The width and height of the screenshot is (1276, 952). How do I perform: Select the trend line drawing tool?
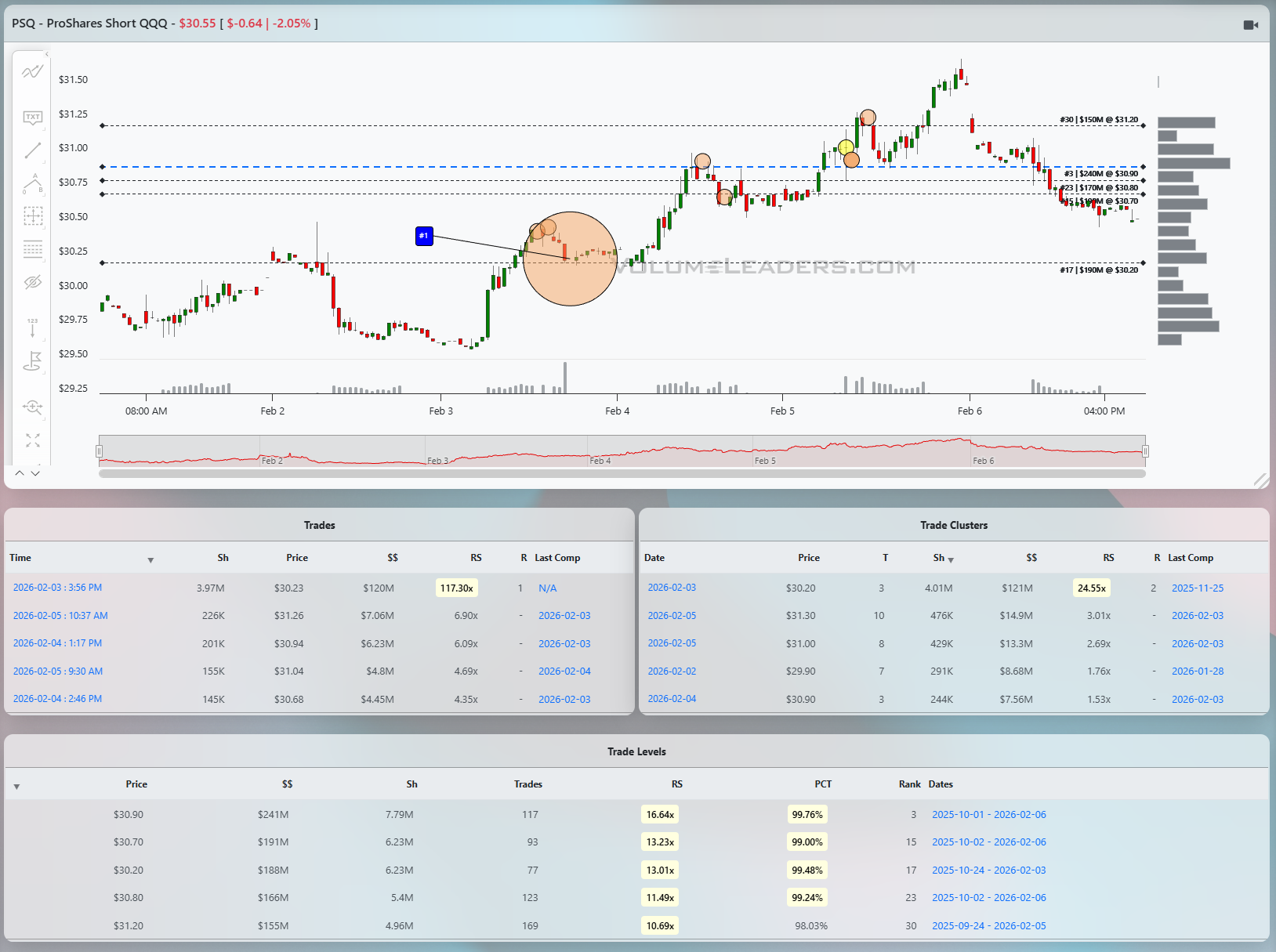click(x=32, y=150)
